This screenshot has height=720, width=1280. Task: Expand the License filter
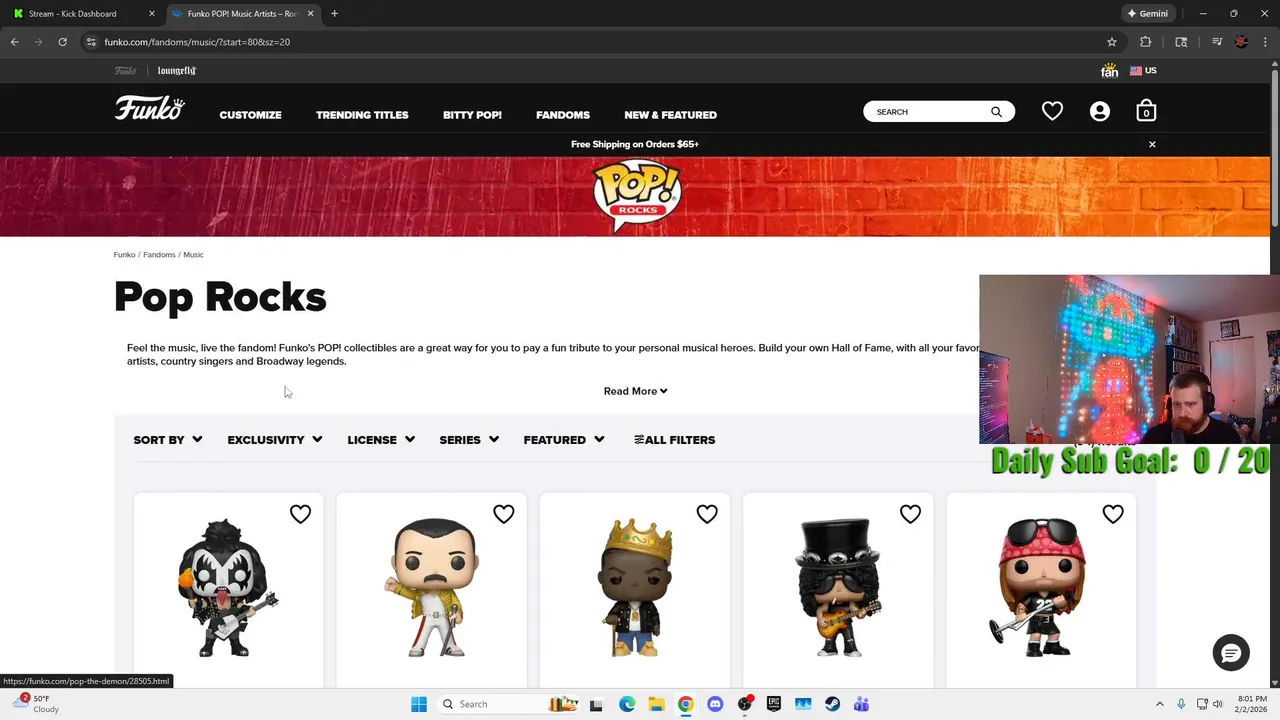pos(381,440)
